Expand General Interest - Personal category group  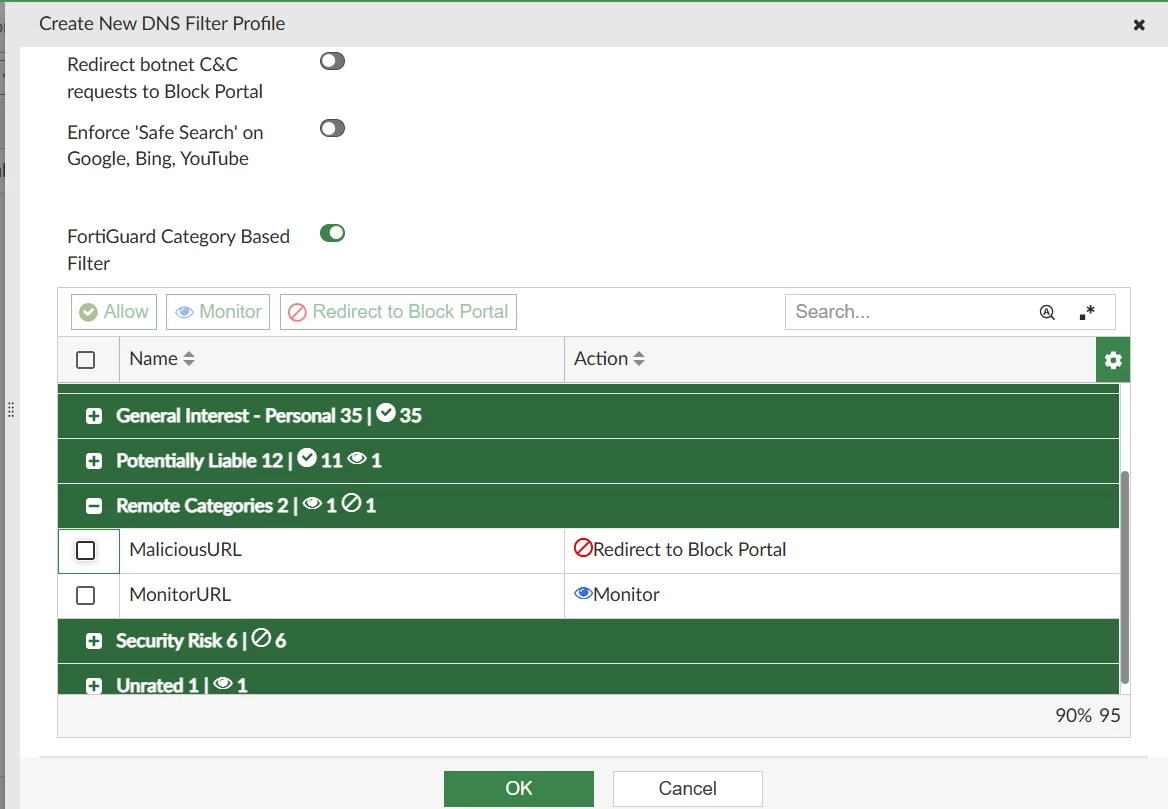coord(94,416)
